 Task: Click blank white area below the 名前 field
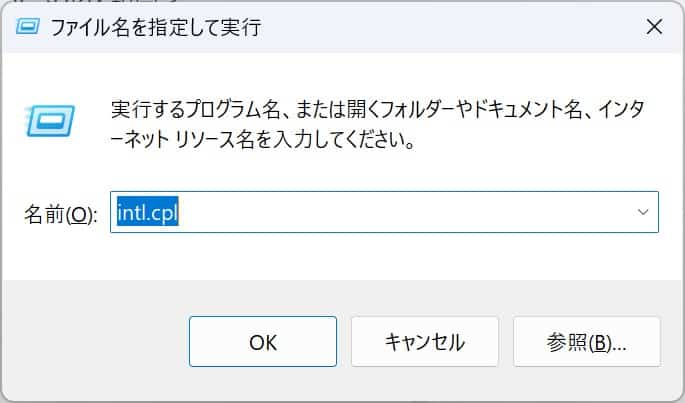point(380,258)
